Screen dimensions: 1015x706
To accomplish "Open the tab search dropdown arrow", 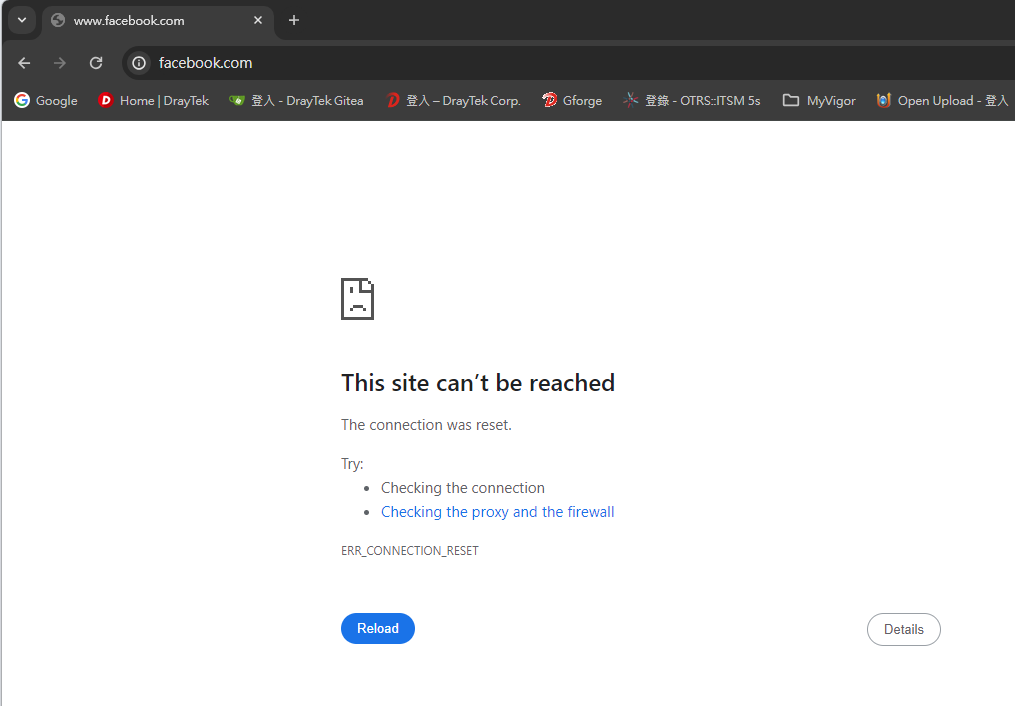I will (x=21, y=20).
